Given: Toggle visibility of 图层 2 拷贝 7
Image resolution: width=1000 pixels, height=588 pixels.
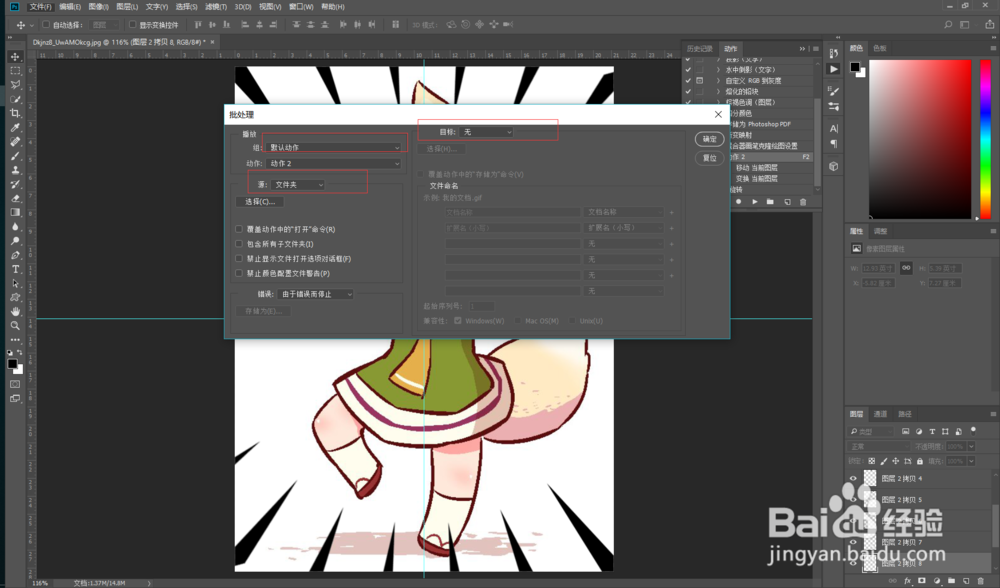Looking at the screenshot, I should (853, 542).
